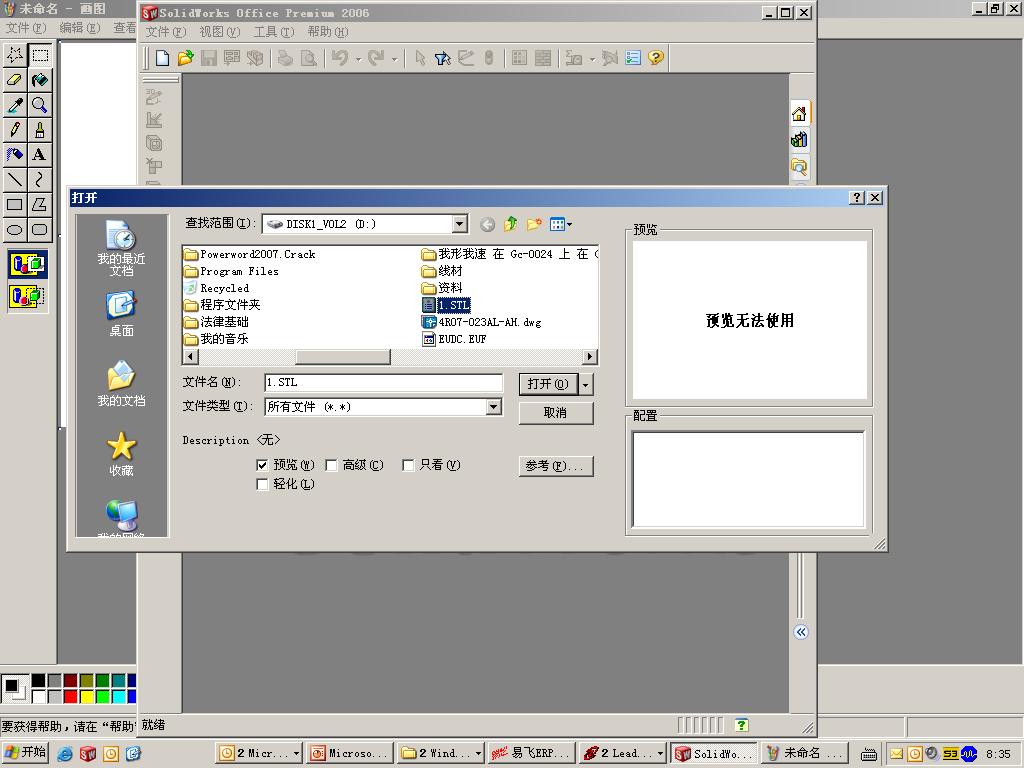Viewport: 1024px width, 768px height.
Task: Toggle the 预览 (Preview) checkbox
Action: click(263, 465)
